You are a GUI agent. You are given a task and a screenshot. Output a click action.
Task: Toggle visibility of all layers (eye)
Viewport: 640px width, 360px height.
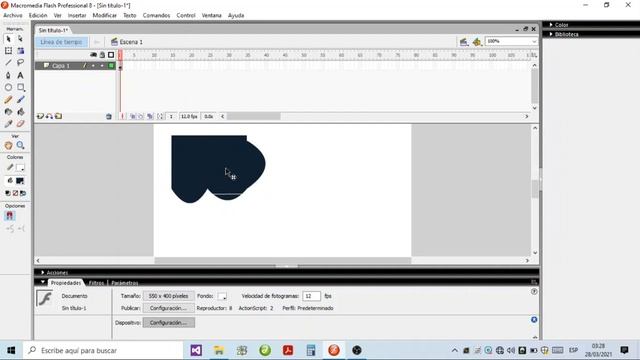coord(93,55)
